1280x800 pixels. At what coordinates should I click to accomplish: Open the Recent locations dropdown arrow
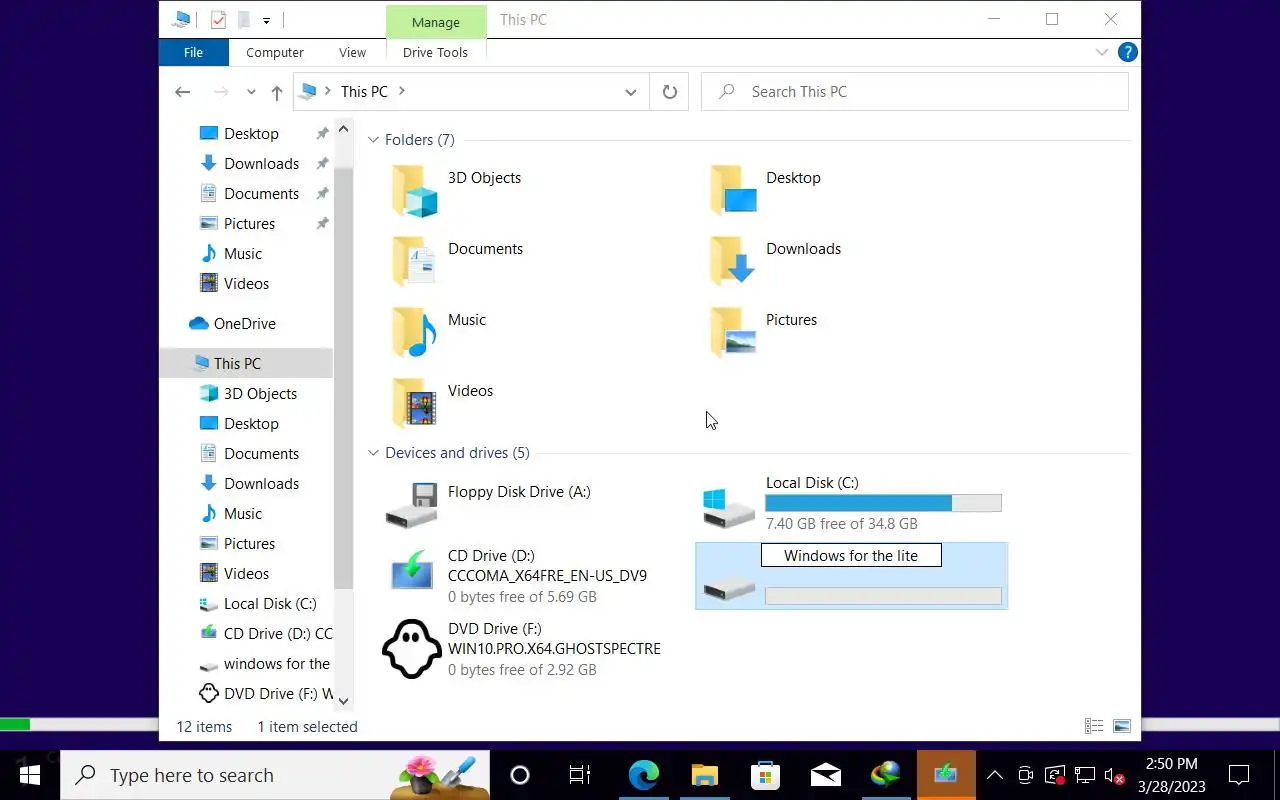point(251,92)
